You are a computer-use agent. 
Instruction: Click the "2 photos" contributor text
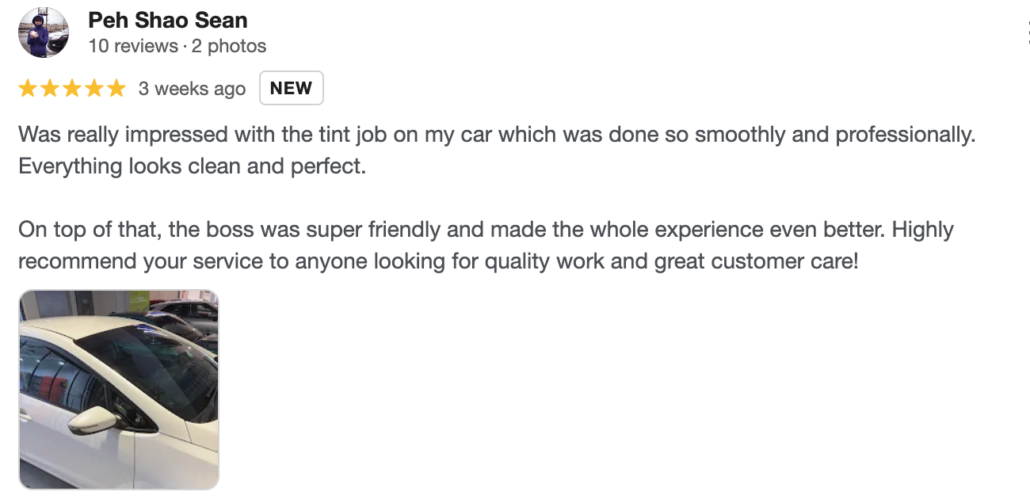click(229, 46)
